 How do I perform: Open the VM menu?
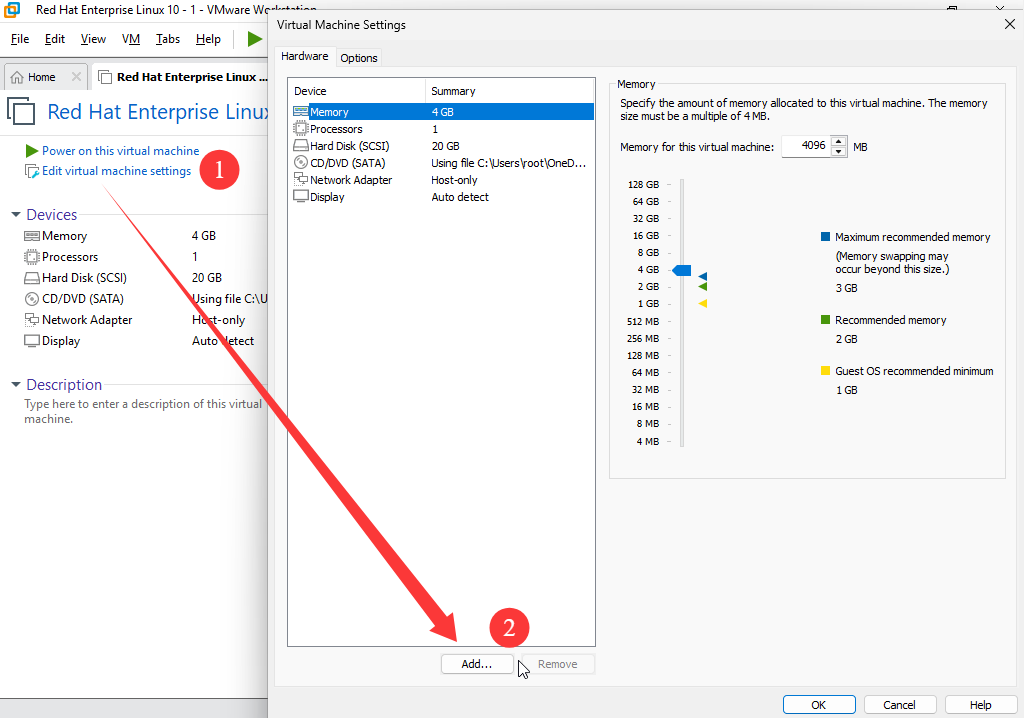pos(131,39)
